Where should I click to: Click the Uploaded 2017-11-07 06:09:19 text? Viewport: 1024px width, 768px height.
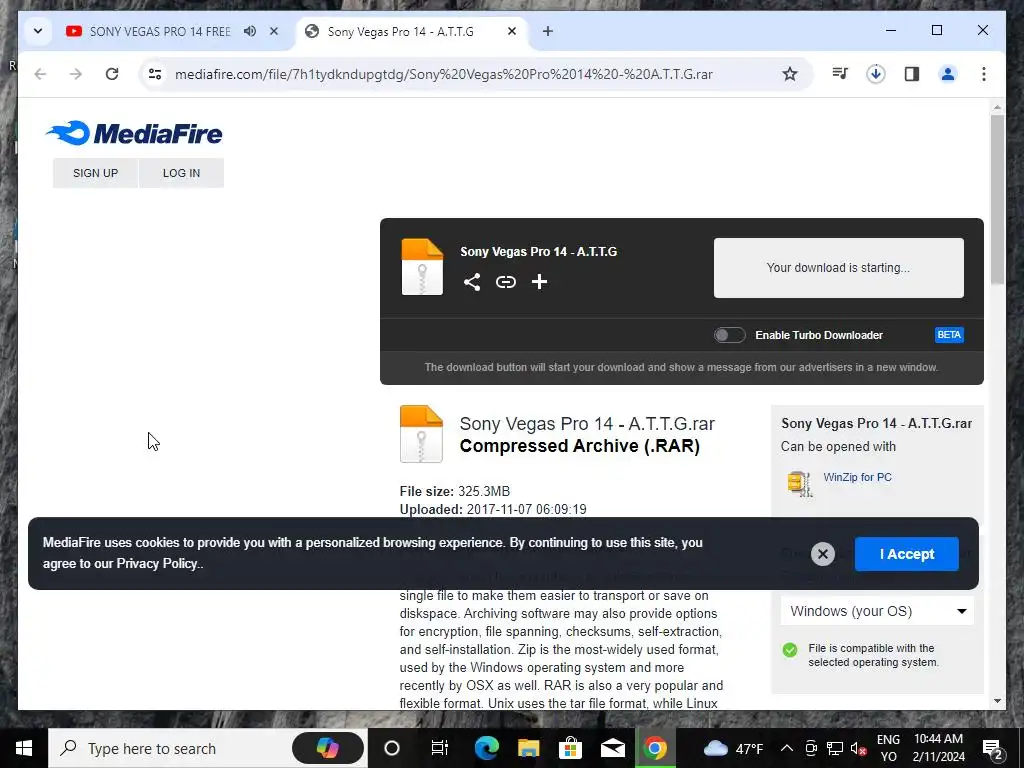tap(493, 509)
